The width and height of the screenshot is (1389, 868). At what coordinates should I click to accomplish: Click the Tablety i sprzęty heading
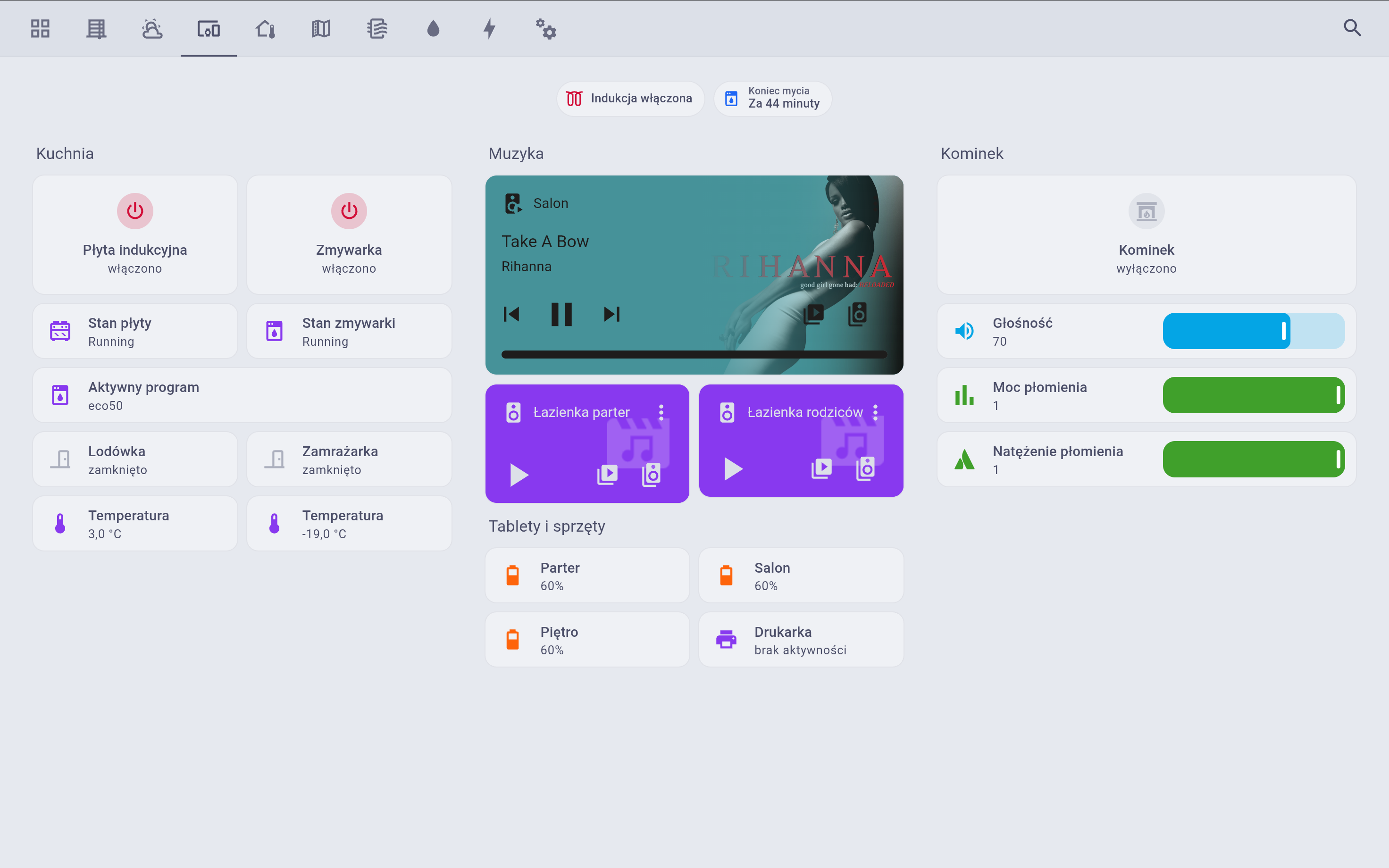click(546, 526)
